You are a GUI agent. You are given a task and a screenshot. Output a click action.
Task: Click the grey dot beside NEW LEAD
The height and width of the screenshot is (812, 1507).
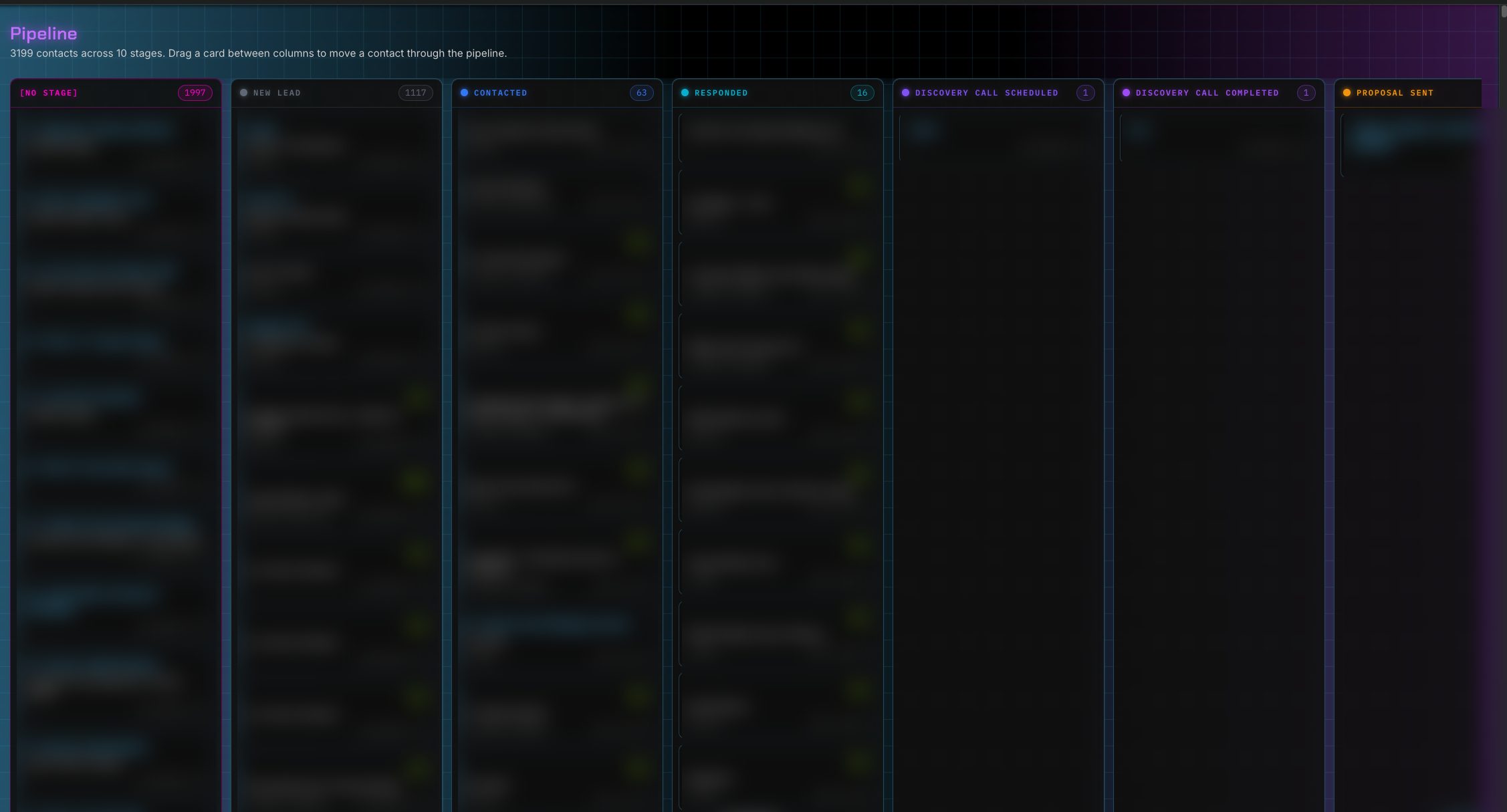[x=244, y=93]
